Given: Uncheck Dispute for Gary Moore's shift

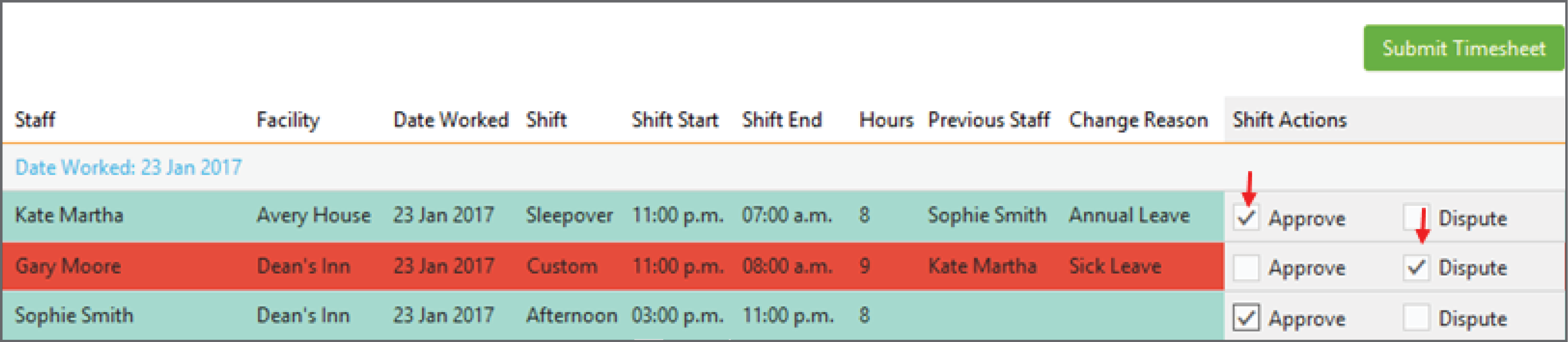Looking at the screenshot, I should 1416,267.
